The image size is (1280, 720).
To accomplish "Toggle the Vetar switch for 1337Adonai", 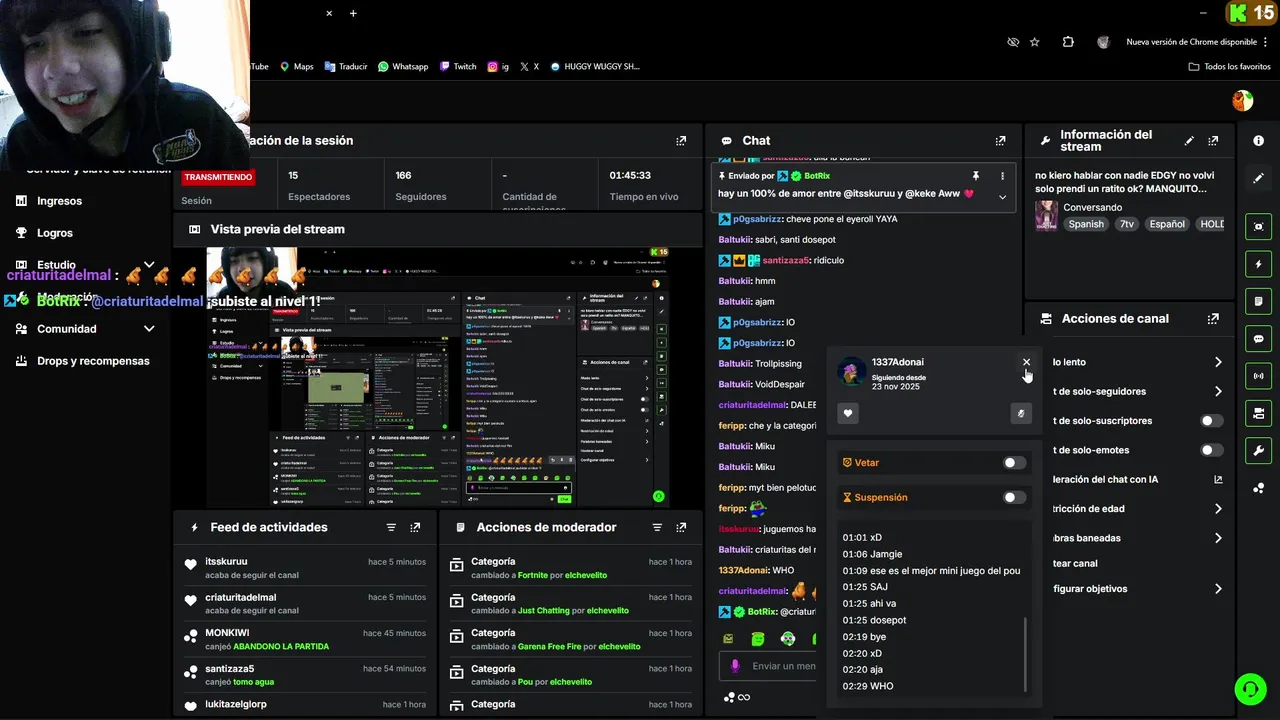I will pos(1014,463).
